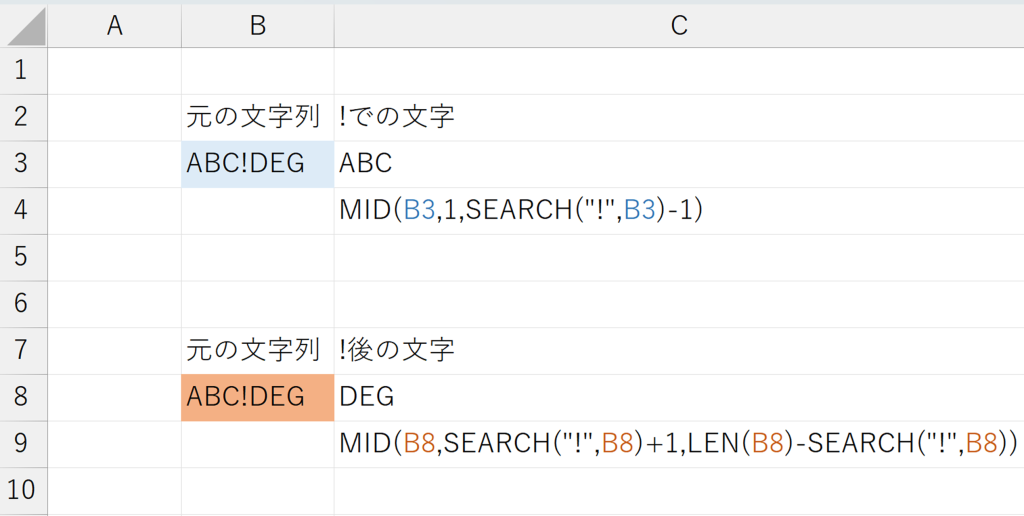Click the MID(B8,SEARCH formula text in row 9

(677, 444)
